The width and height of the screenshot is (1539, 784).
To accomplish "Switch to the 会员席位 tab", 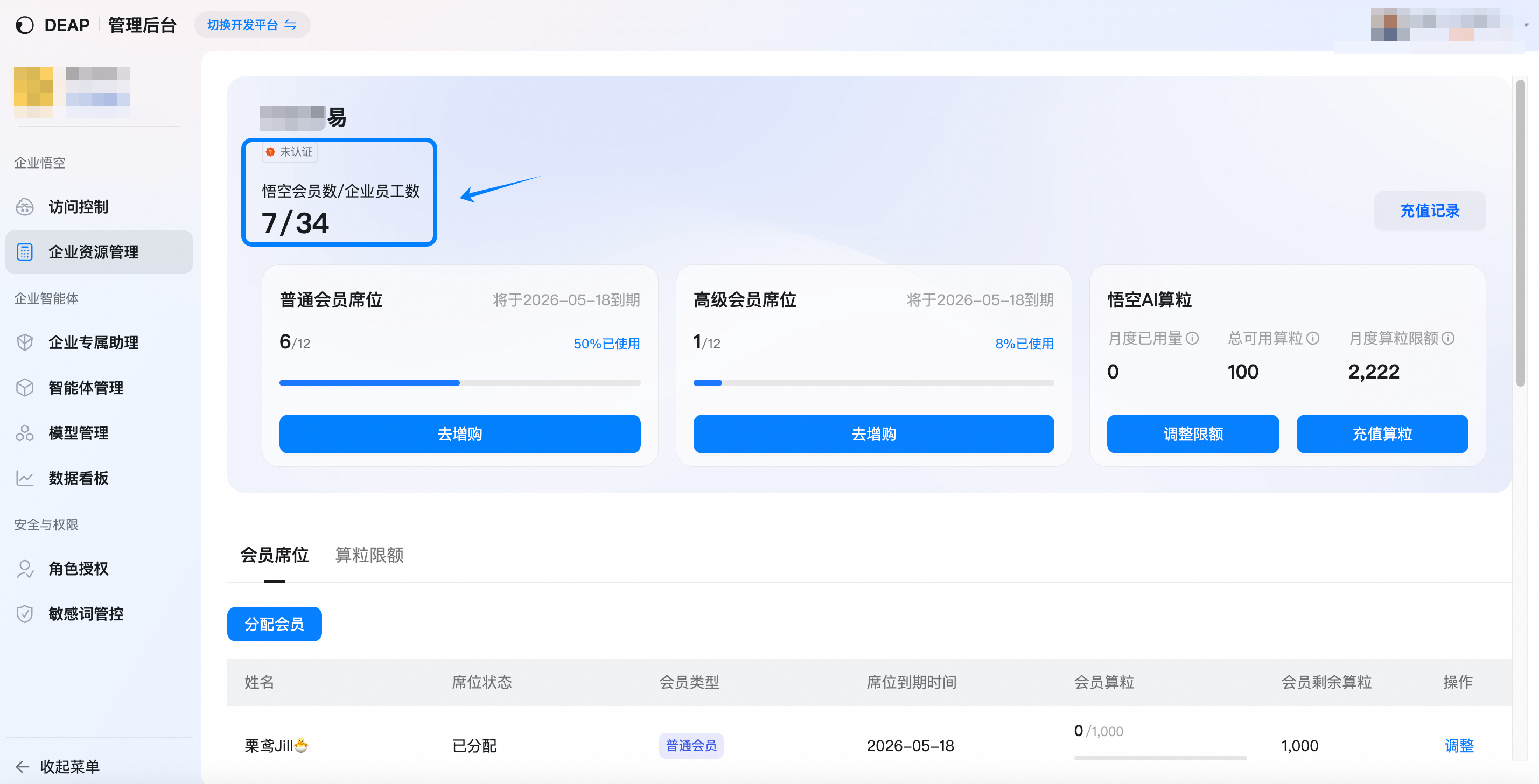I will (274, 555).
